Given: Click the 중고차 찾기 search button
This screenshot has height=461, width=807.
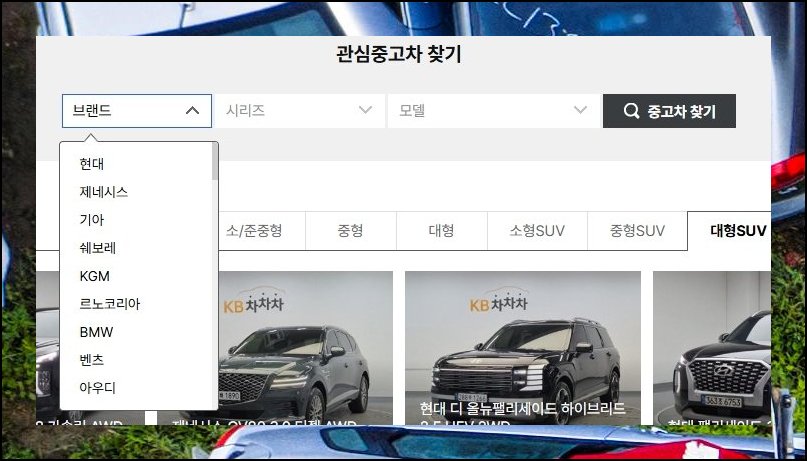Looking at the screenshot, I should pos(669,111).
